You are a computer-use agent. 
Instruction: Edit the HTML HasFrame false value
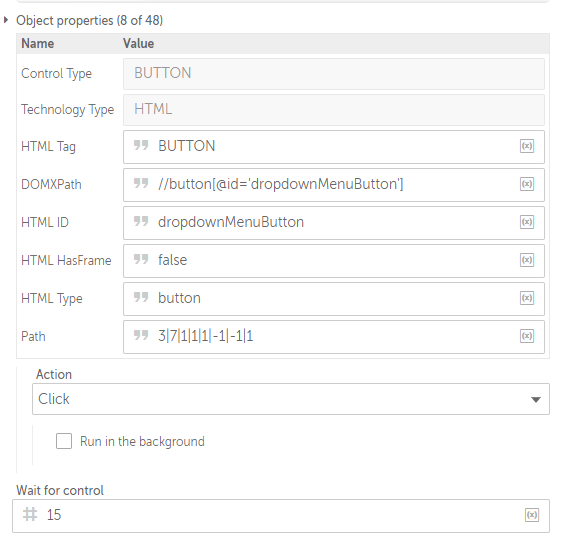[x=334, y=260]
